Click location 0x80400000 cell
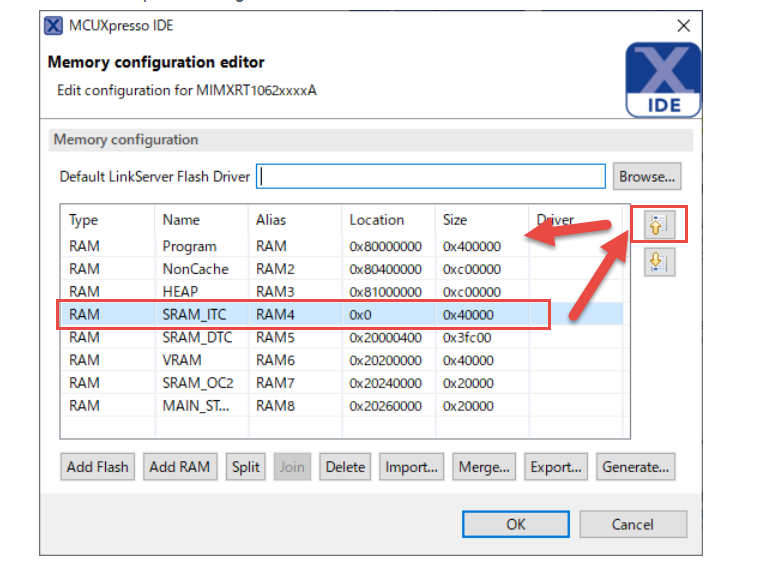This screenshot has height=578, width=774. coord(386,269)
